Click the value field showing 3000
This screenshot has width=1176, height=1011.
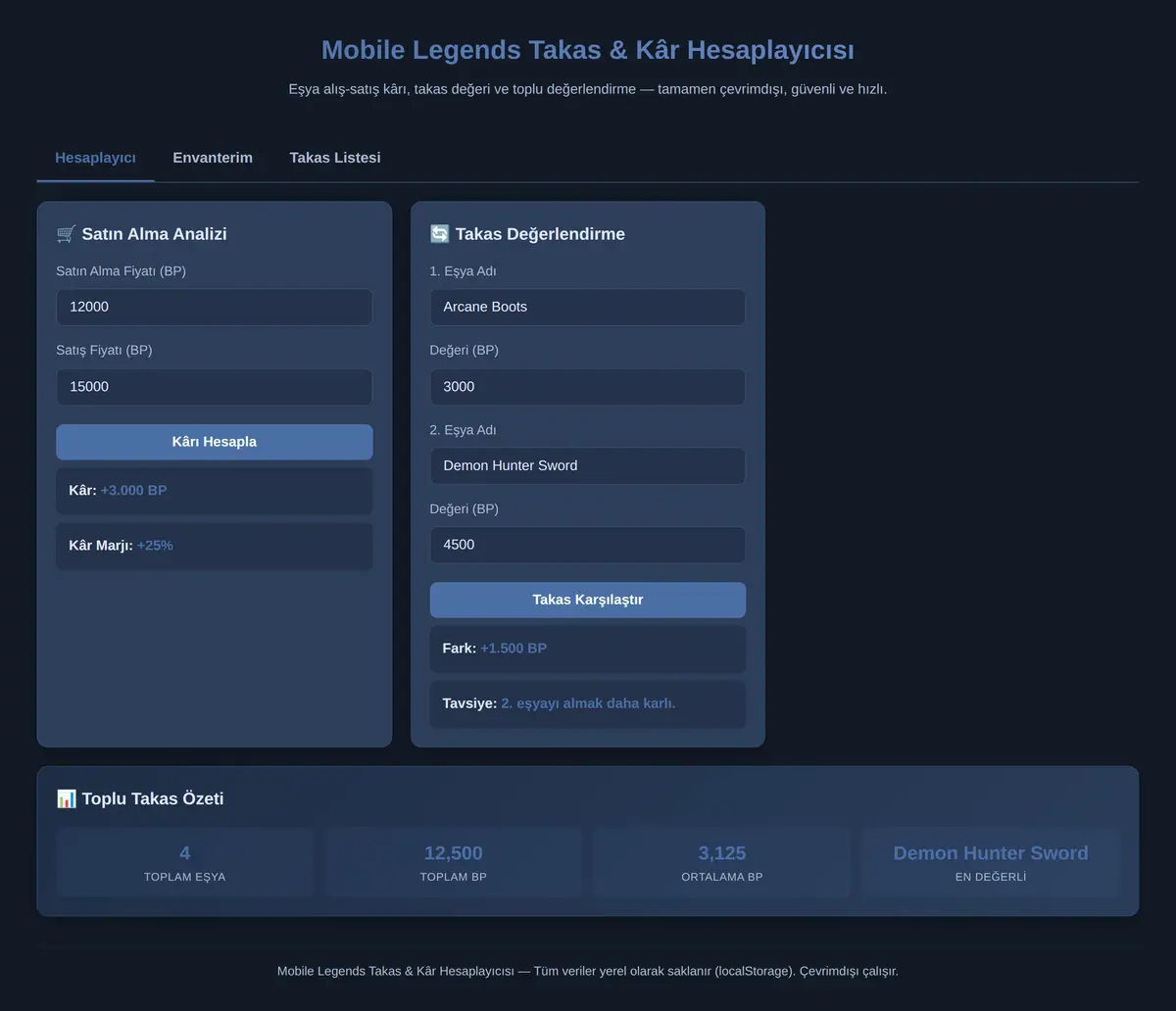pyautogui.click(x=588, y=387)
